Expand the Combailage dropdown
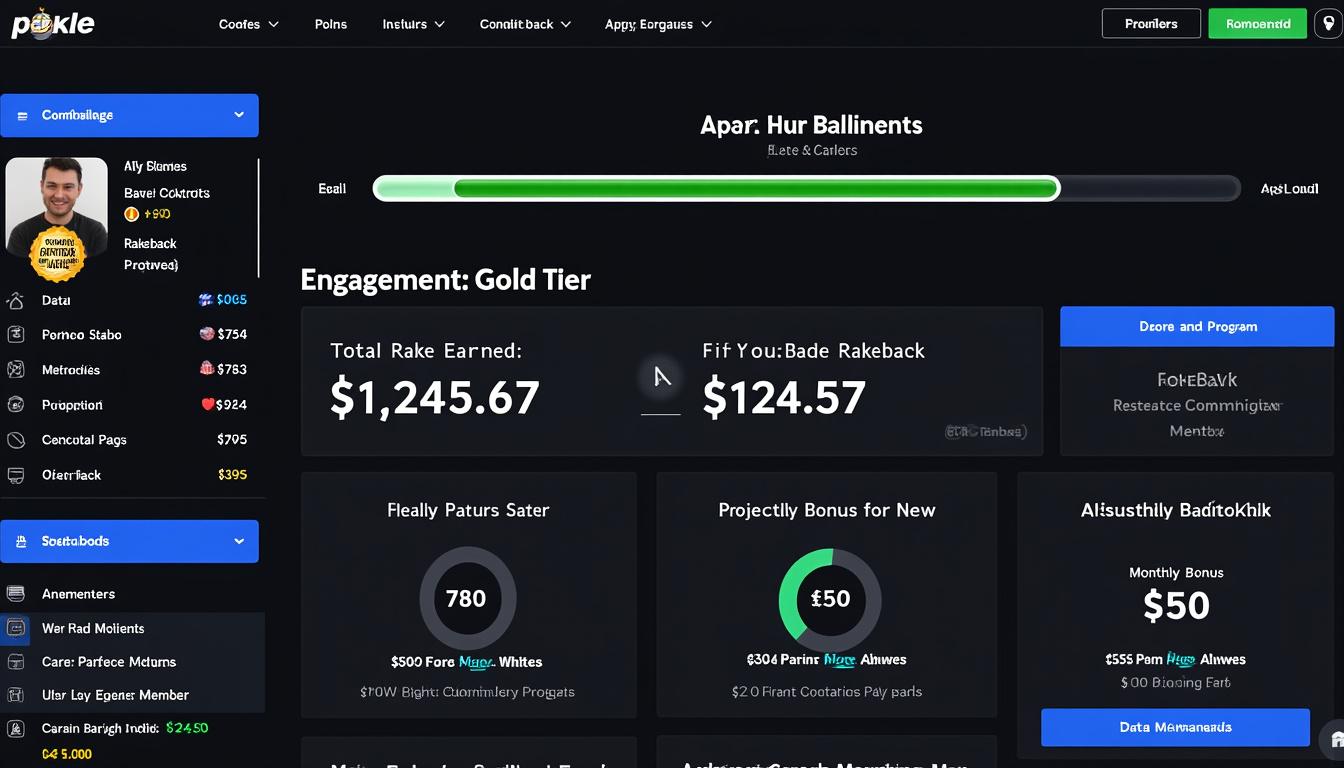Viewport: 1344px width, 768px height. click(238, 115)
